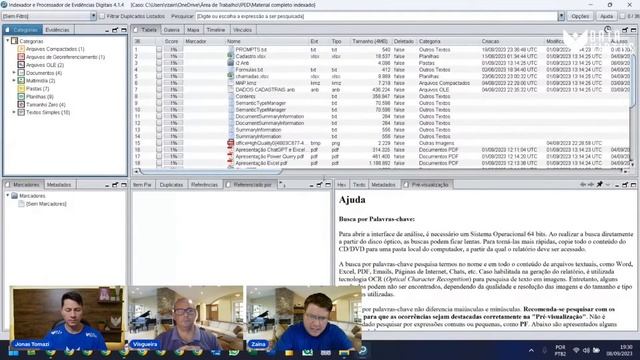The width and height of the screenshot is (640, 360).
Task: Click the chamadas.xlsx spreadsheet file icon
Action: pyautogui.click(x=231, y=76)
